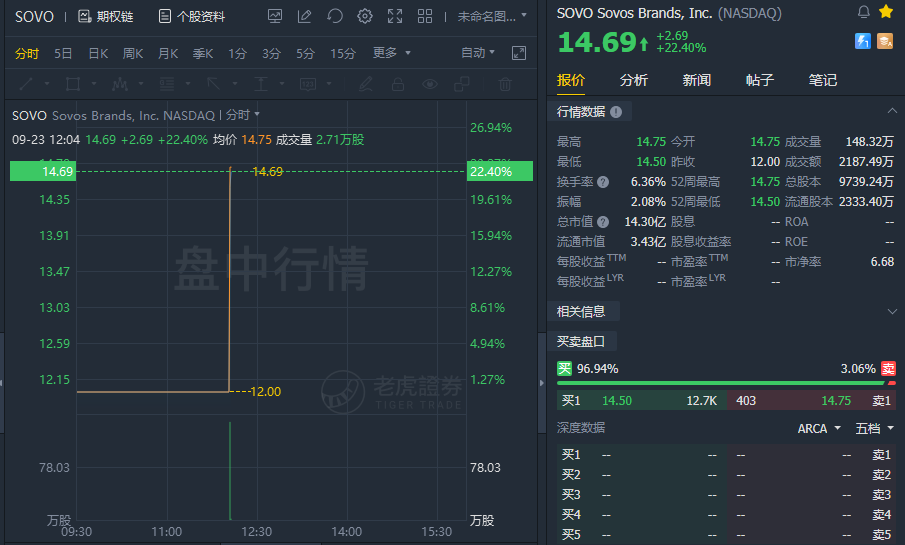
Task: Select the Fibonacci levels drawing tool
Action: click(167, 84)
